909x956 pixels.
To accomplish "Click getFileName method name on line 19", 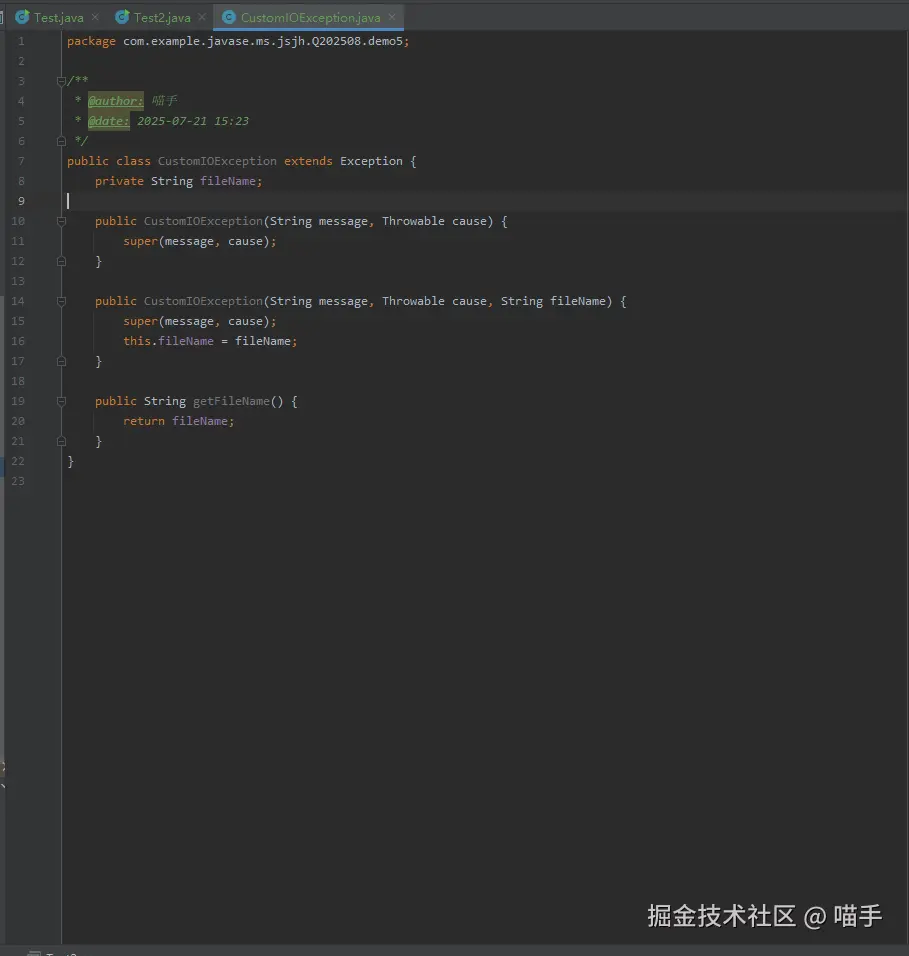I will (x=231, y=401).
